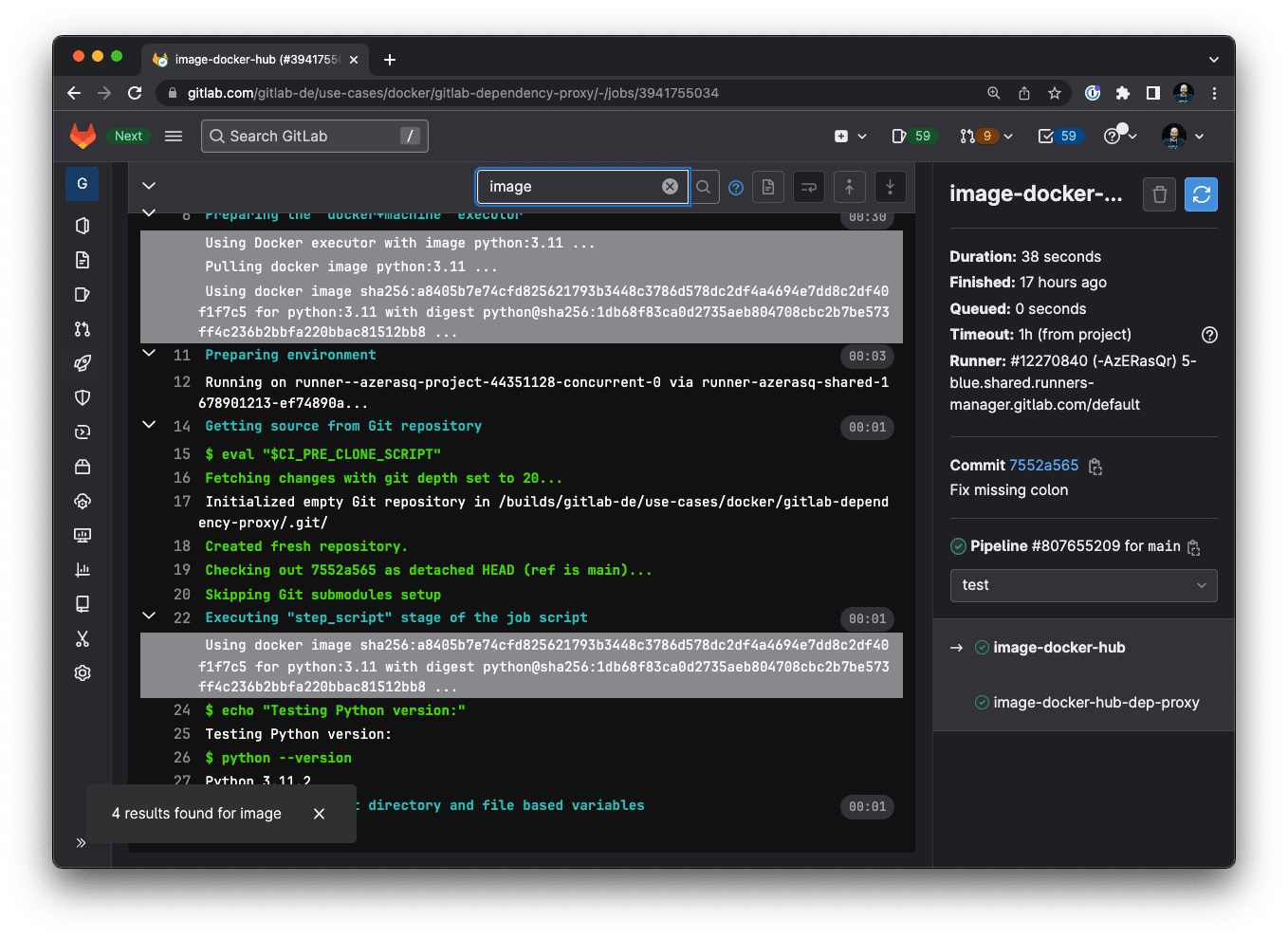Copy the branch name main
This screenshot has width=1288, height=938.
pyautogui.click(x=1194, y=547)
